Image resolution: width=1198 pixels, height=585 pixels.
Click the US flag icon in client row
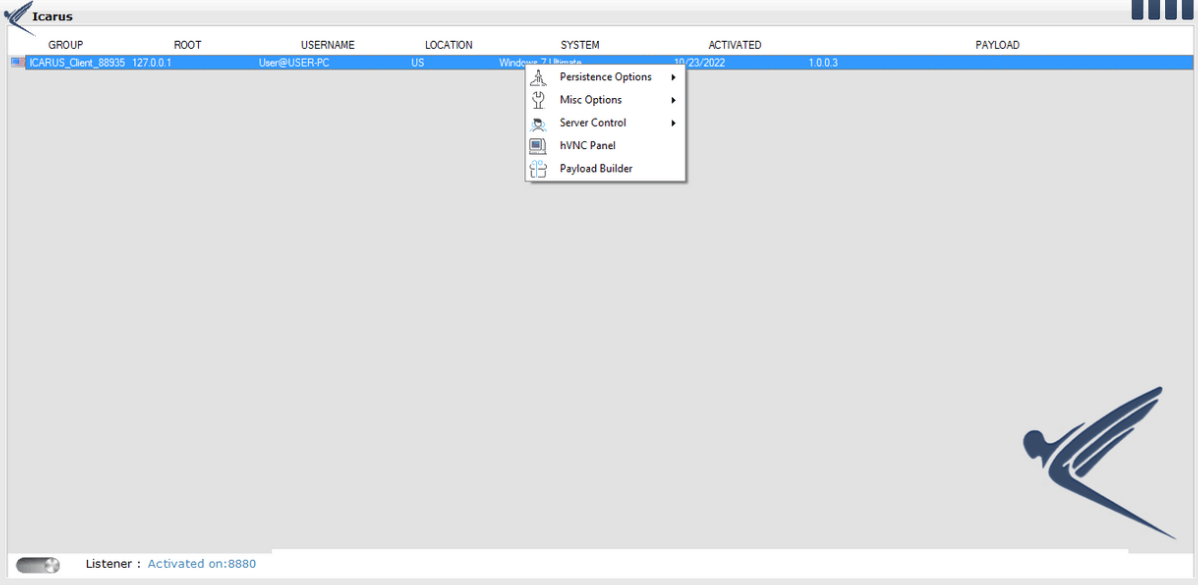pos(17,62)
